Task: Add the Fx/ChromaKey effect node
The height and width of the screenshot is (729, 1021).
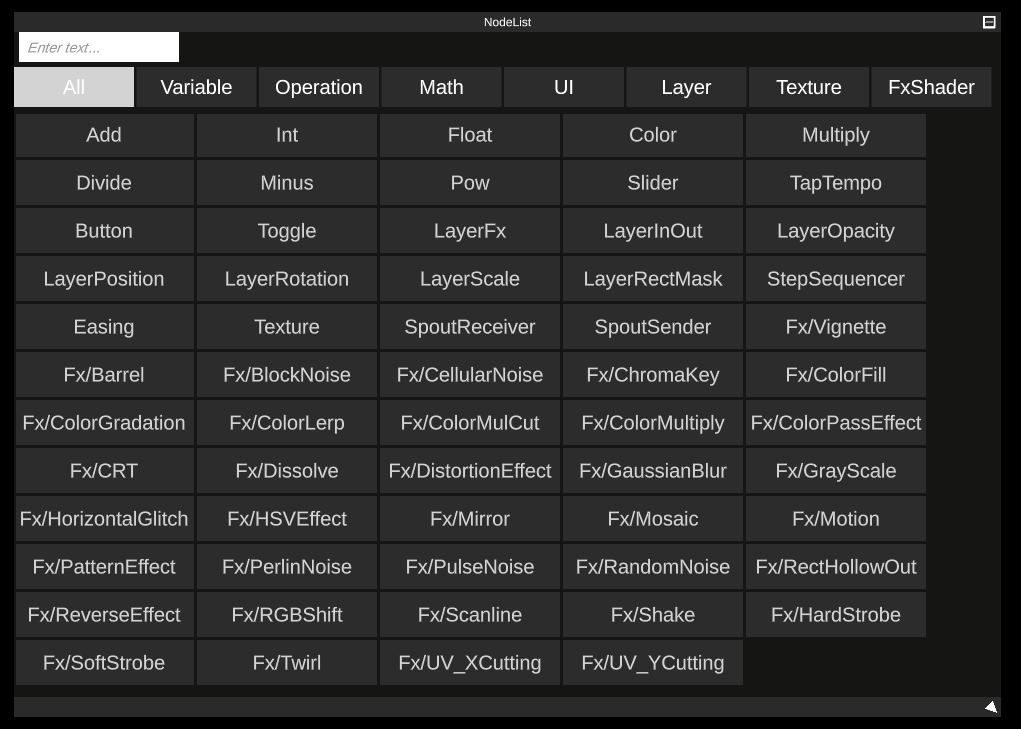Action: tap(652, 375)
